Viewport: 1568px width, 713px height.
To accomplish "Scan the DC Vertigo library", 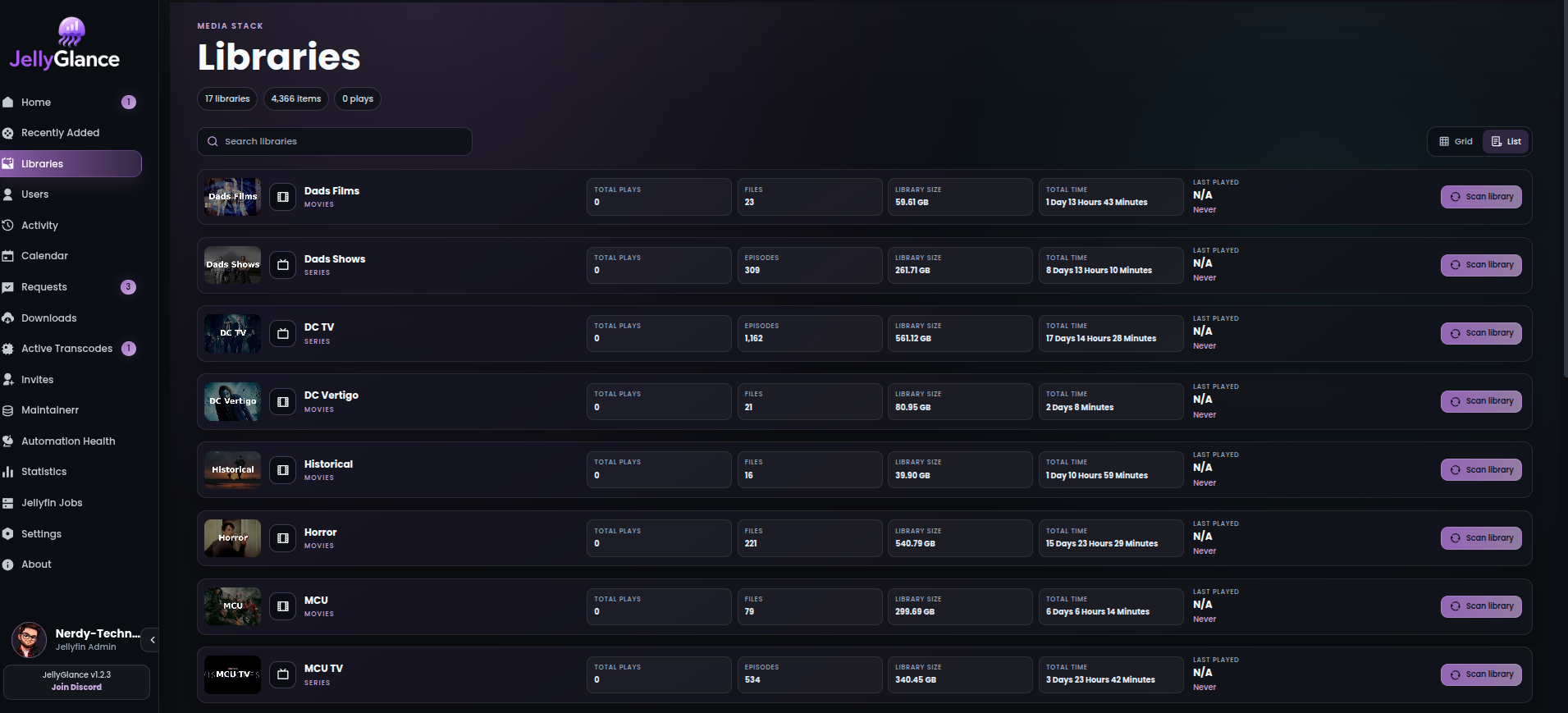I will (1481, 401).
